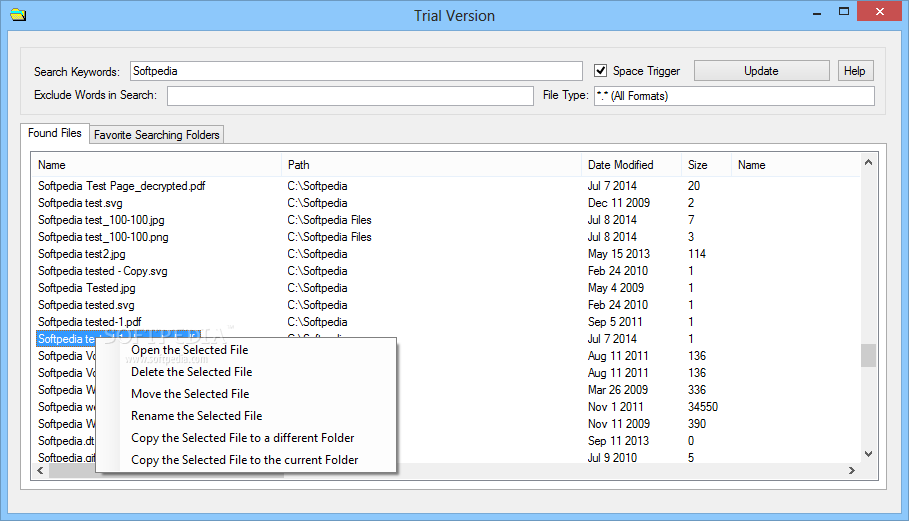Click the vertical scrollbar thumb
Image resolution: width=909 pixels, height=521 pixels.
coord(868,355)
